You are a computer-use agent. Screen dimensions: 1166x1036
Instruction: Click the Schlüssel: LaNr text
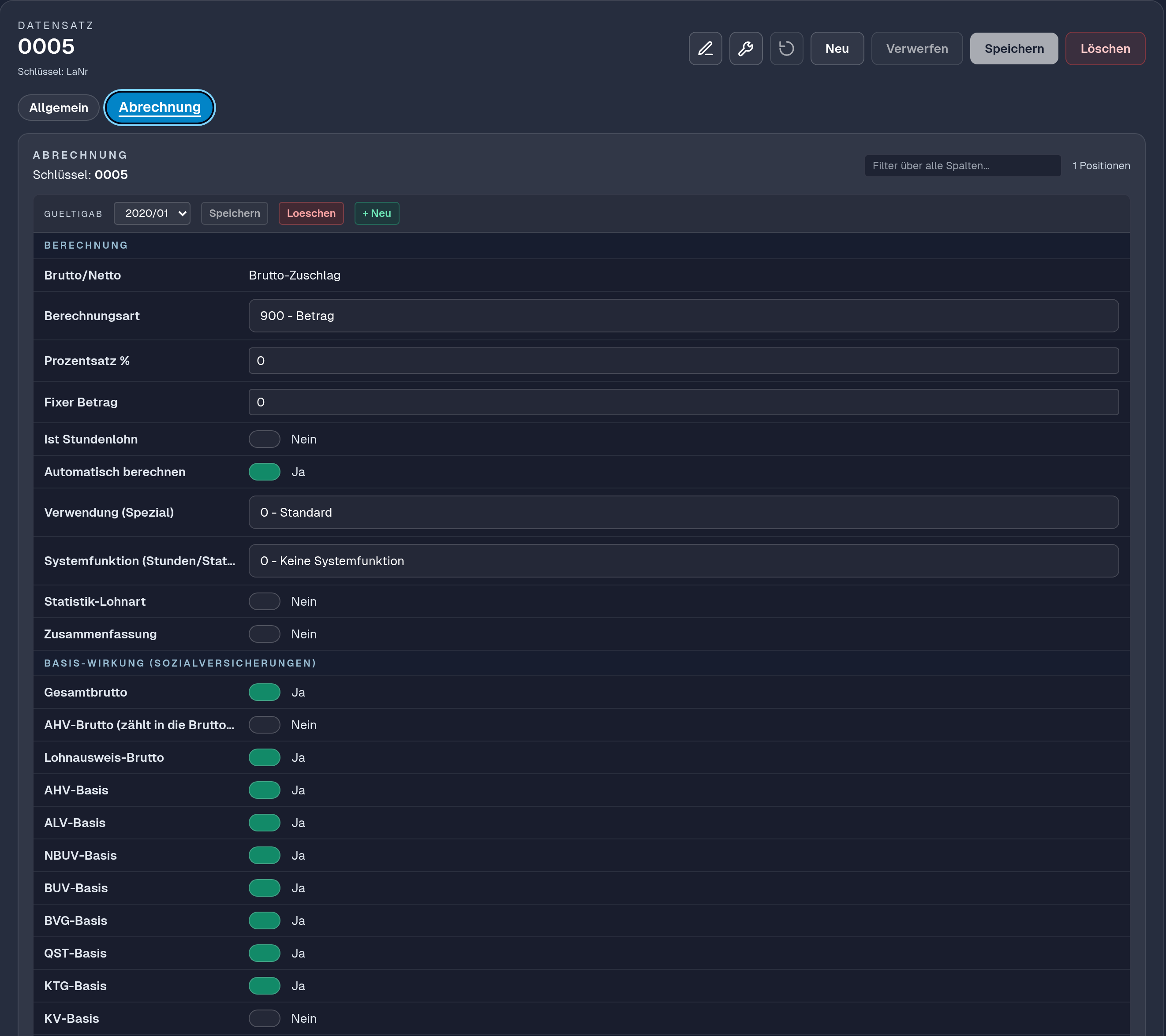click(x=52, y=72)
